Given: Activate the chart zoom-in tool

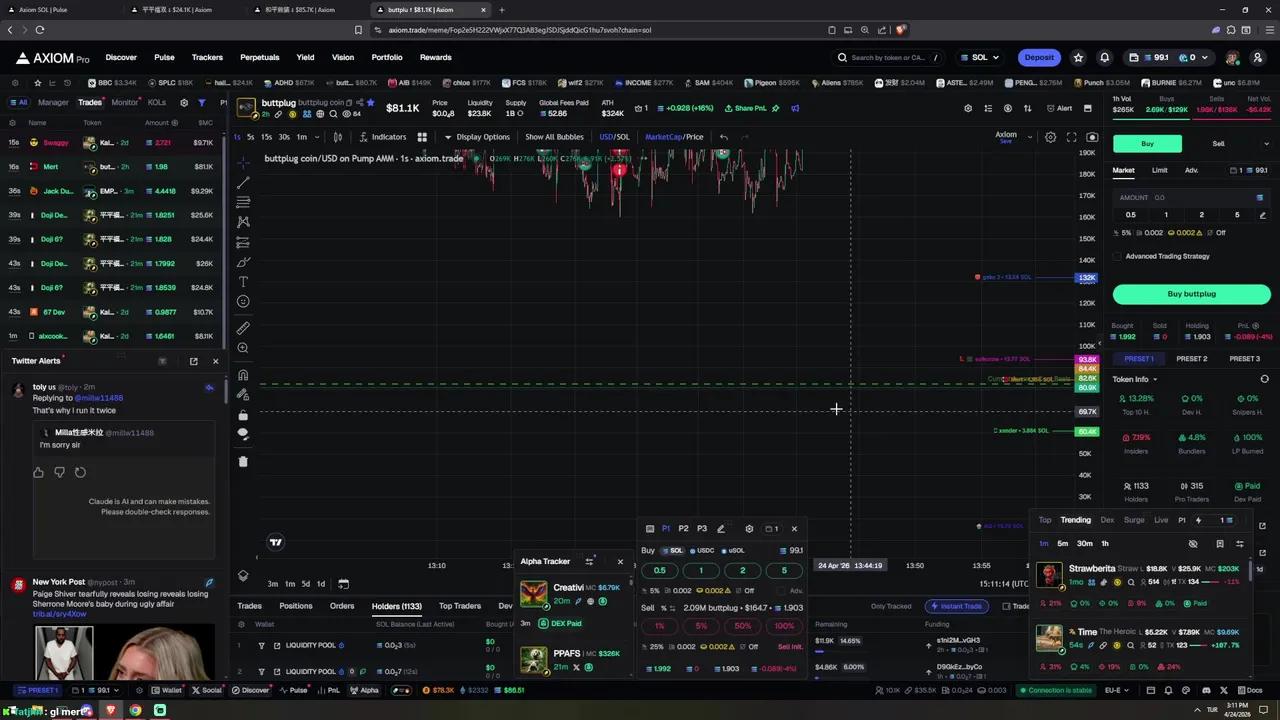Looking at the screenshot, I should [x=243, y=348].
